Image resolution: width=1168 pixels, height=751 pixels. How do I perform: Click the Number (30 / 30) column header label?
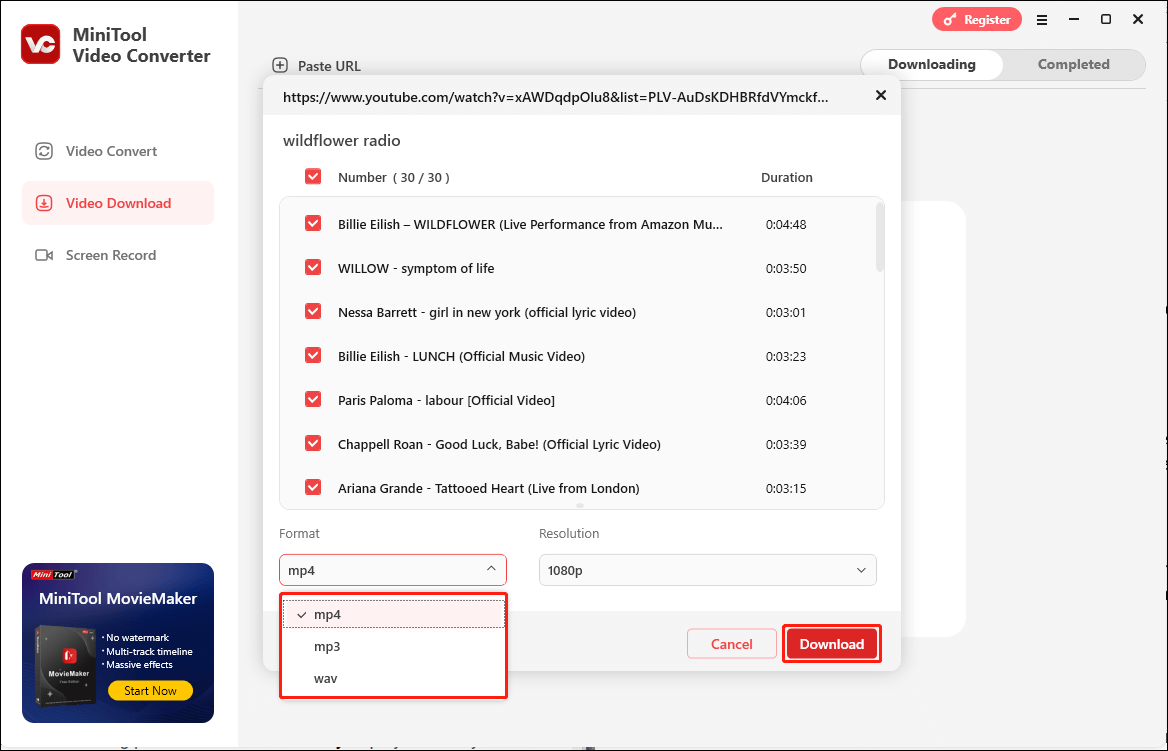coord(393,177)
